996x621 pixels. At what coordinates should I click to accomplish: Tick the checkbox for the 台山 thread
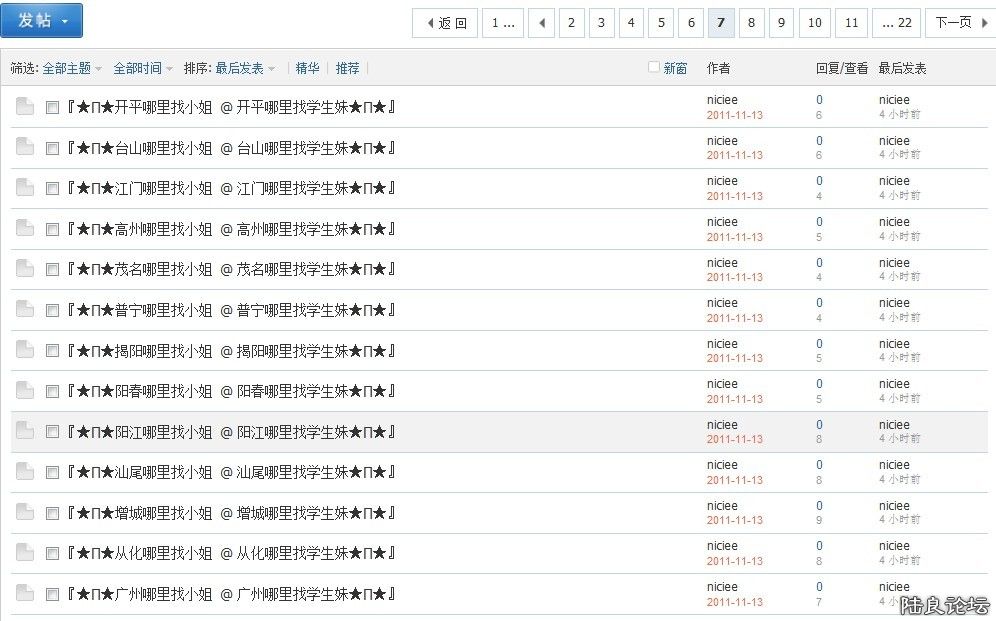pos(53,148)
